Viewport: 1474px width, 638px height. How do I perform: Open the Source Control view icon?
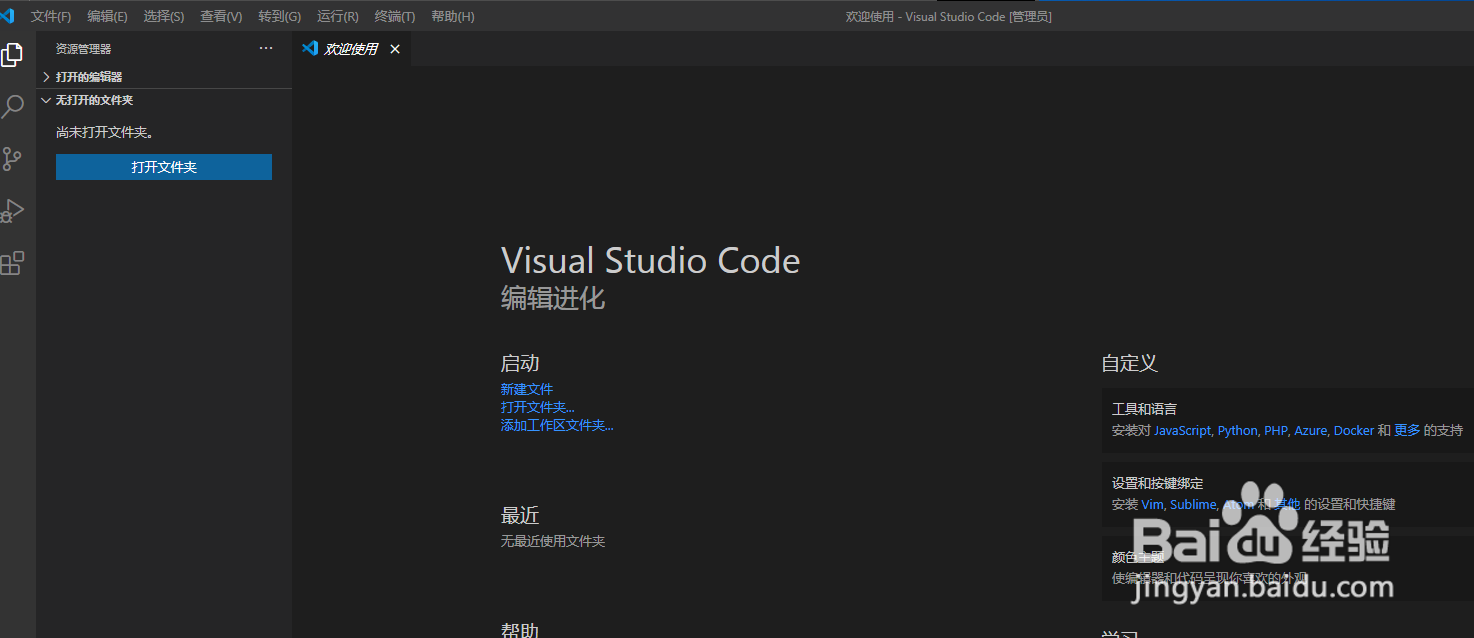pos(12,159)
